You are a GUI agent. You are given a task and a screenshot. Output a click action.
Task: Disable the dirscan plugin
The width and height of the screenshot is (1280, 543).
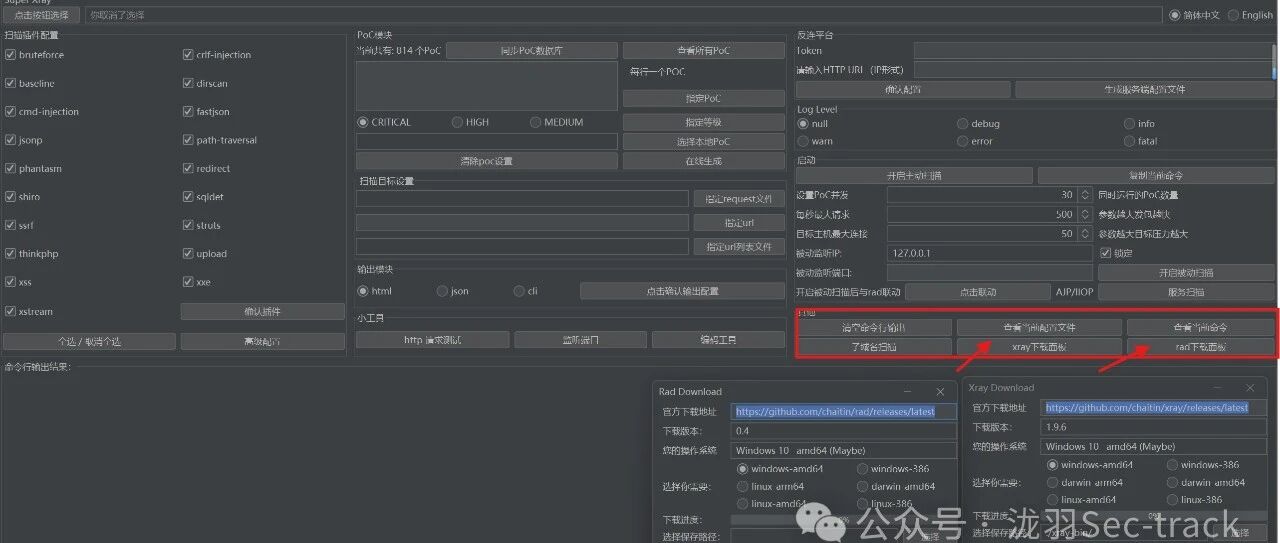(x=188, y=83)
